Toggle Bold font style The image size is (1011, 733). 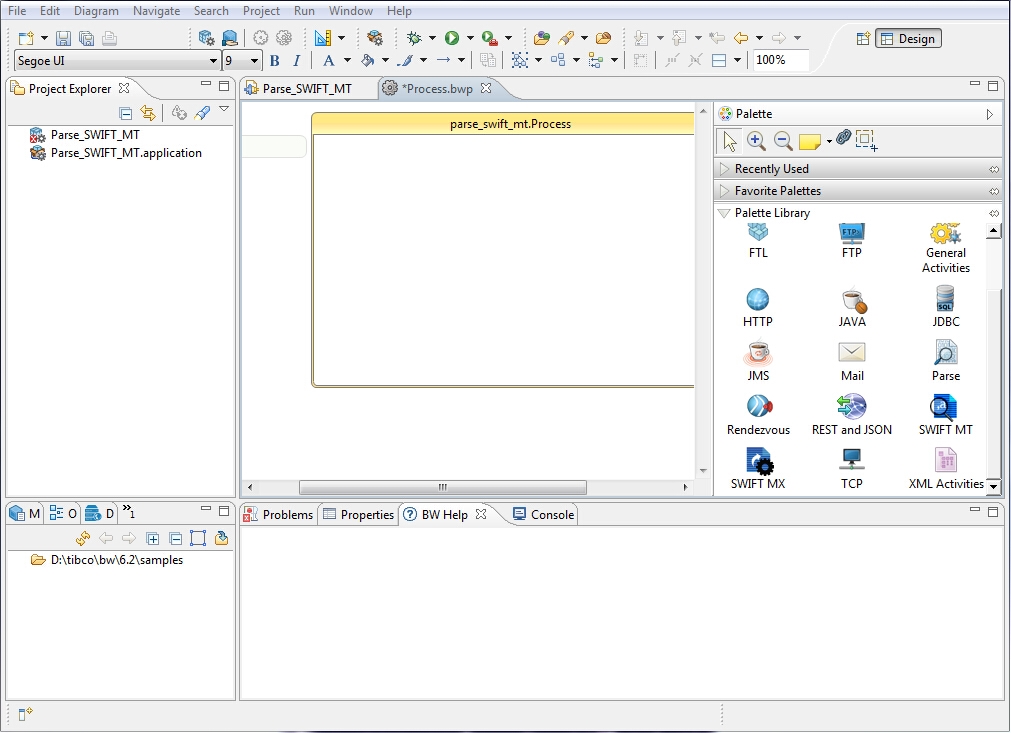[275, 61]
